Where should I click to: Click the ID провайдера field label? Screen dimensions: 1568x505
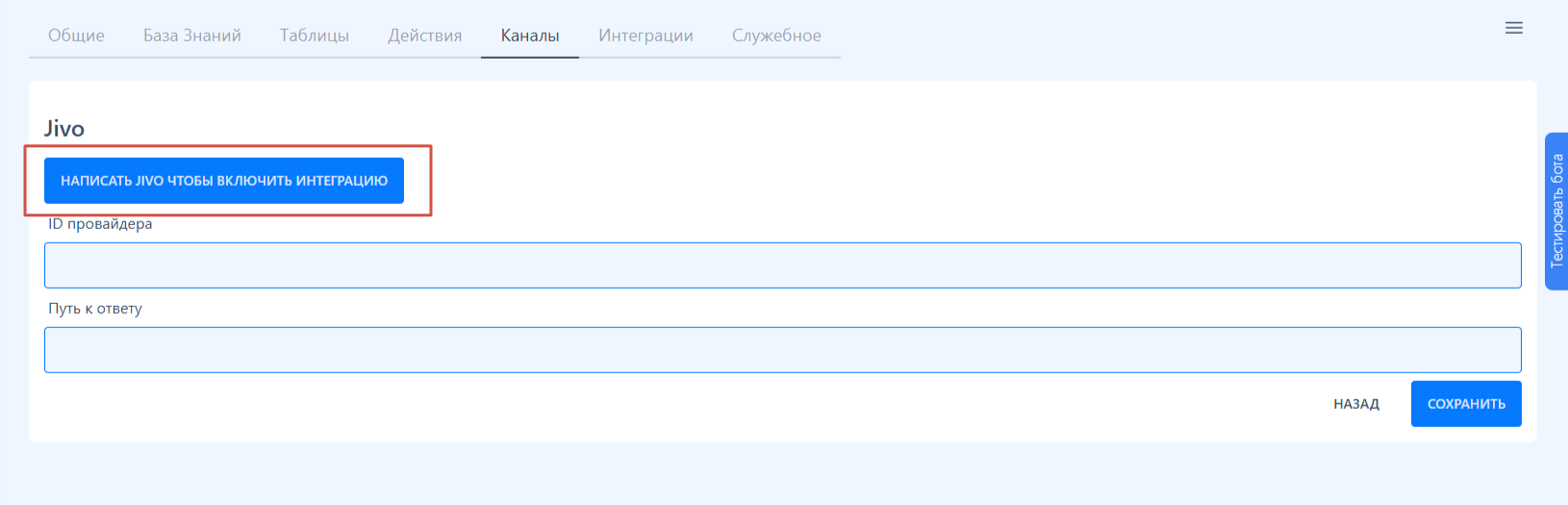click(100, 224)
